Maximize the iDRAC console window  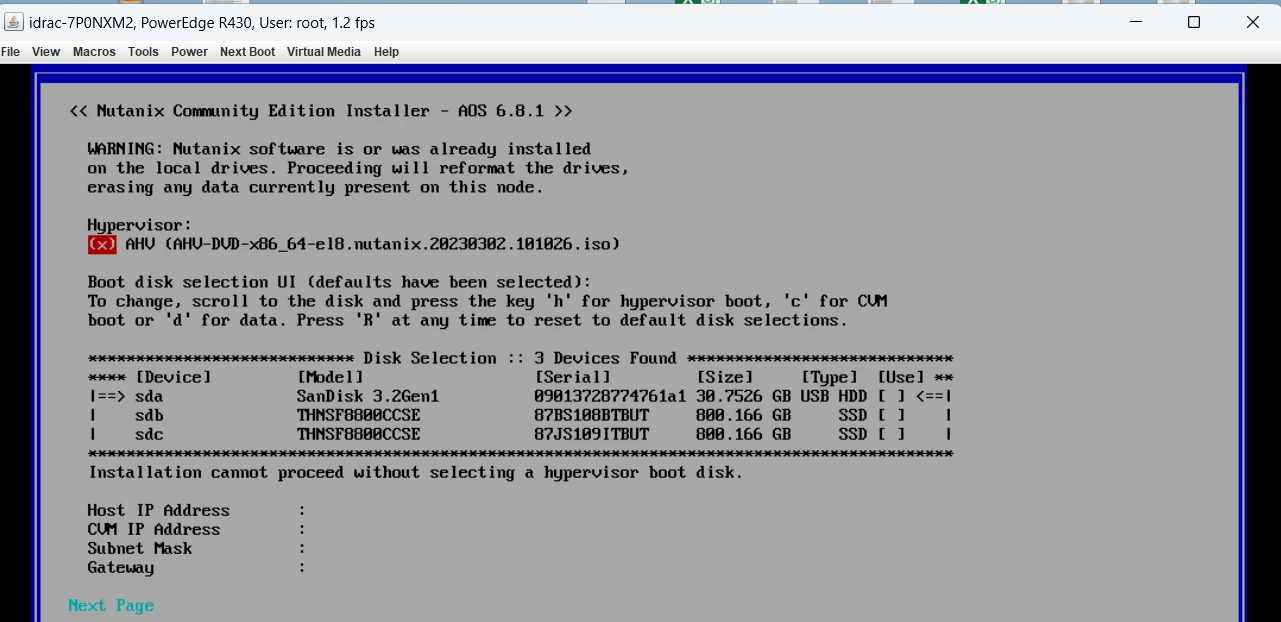click(1194, 22)
